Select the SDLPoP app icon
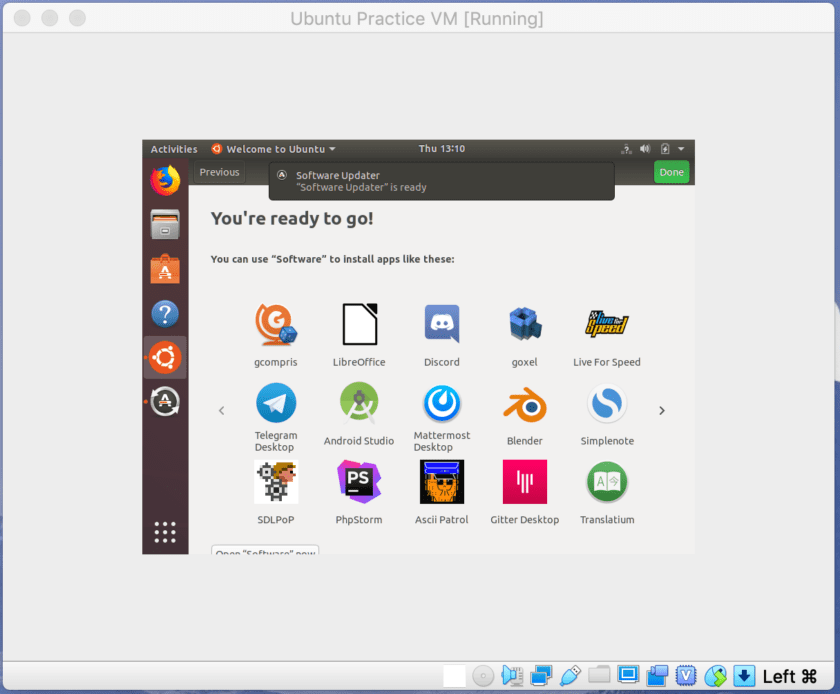 [276, 482]
